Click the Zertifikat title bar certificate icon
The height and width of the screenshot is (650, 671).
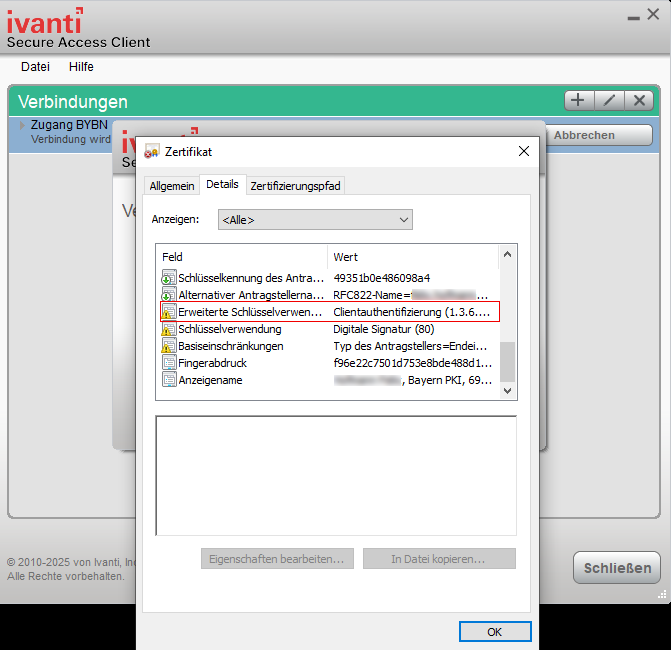tap(151, 151)
